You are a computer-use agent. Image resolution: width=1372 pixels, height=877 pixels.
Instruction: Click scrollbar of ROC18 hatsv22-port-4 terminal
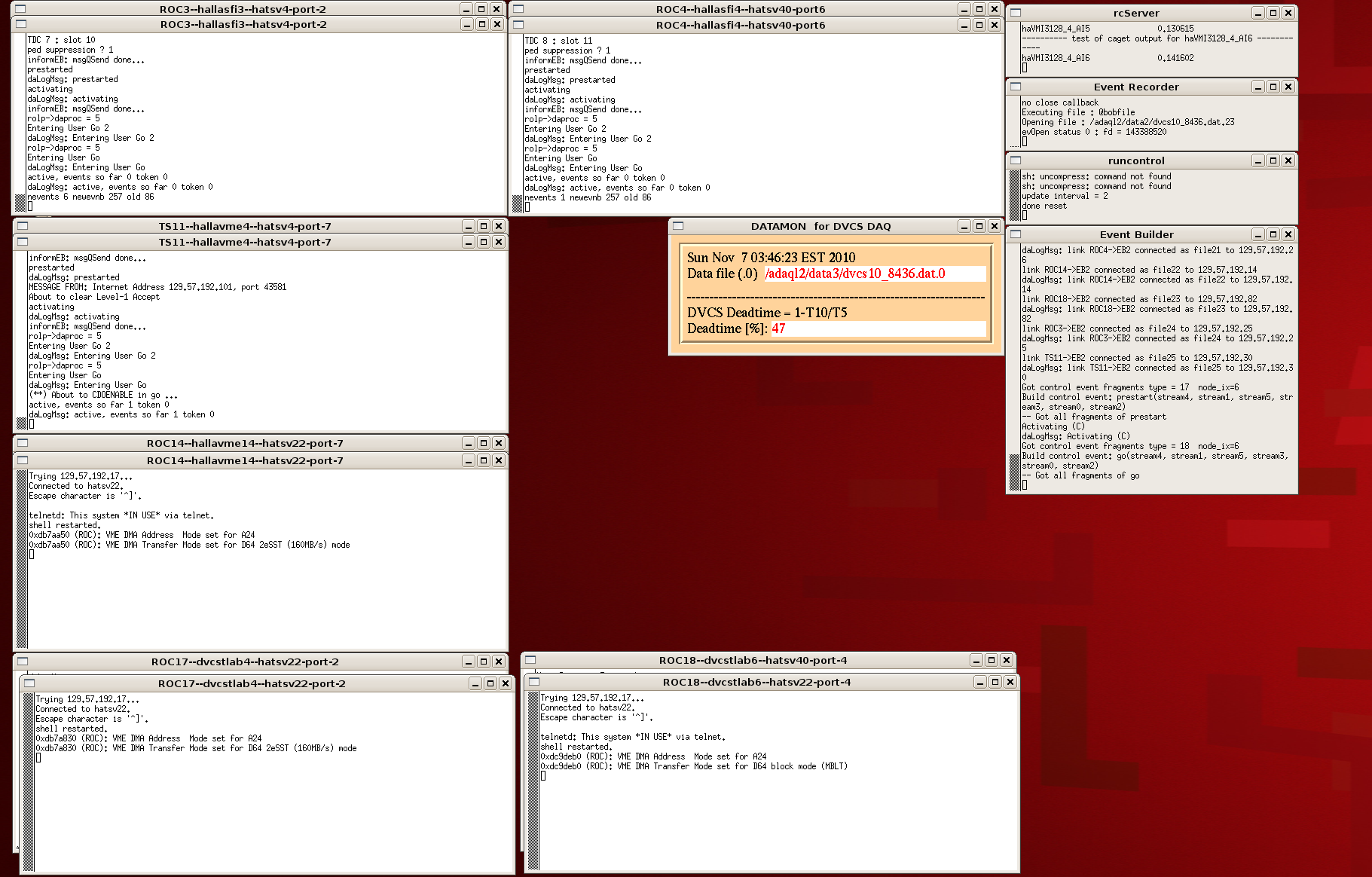coord(533,780)
